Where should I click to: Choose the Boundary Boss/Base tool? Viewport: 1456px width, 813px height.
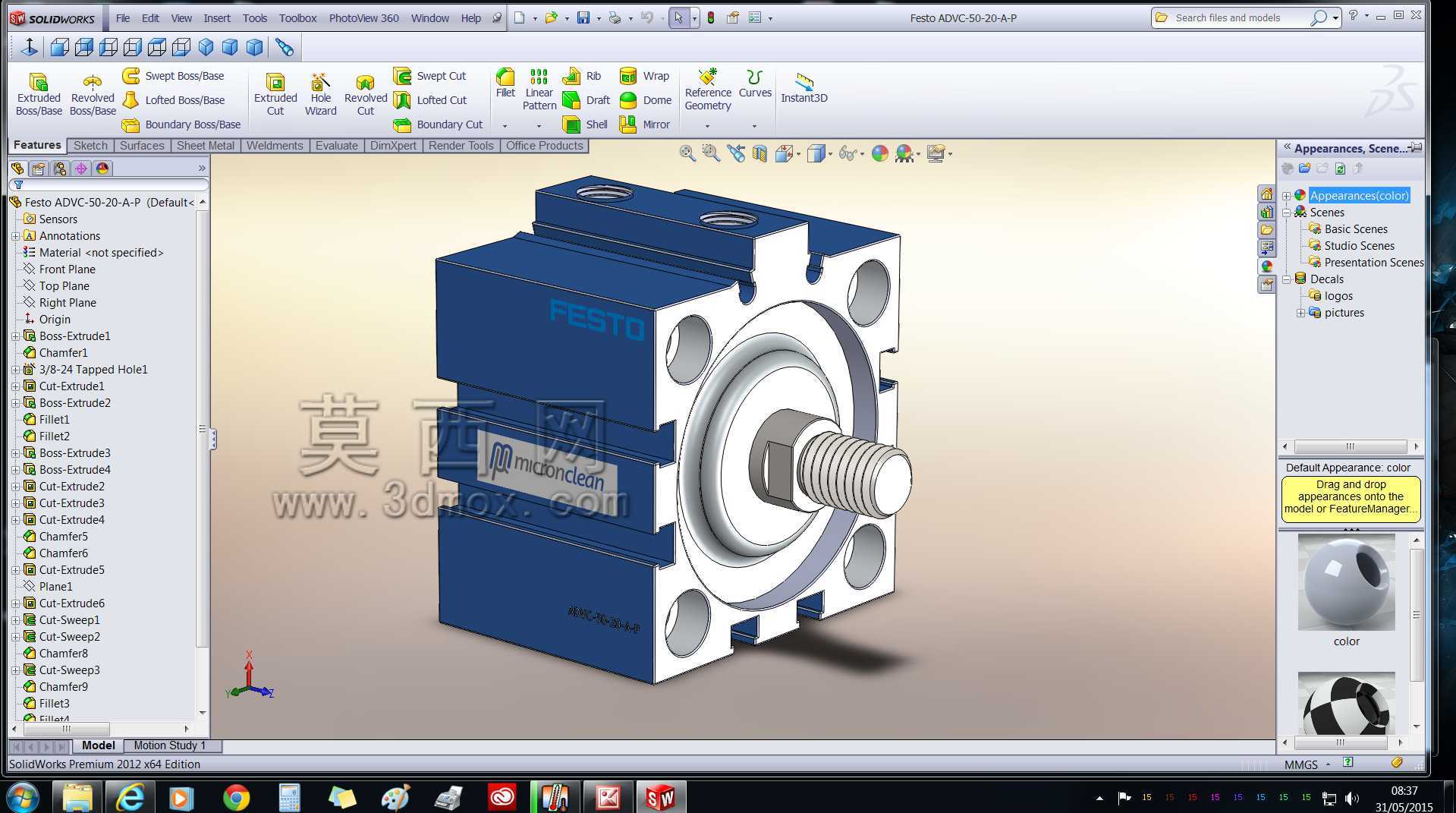[x=182, y=124]
